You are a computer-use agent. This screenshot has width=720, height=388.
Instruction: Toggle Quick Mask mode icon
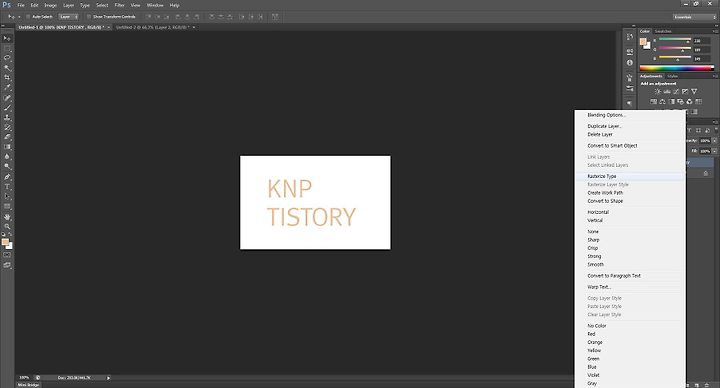point(7,255)
